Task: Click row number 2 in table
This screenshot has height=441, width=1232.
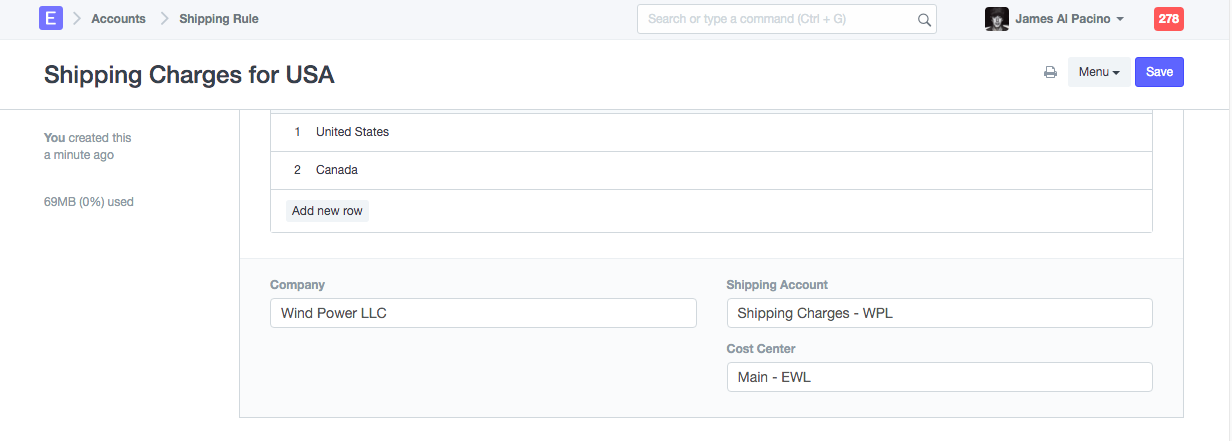Action: coord(297,170)
